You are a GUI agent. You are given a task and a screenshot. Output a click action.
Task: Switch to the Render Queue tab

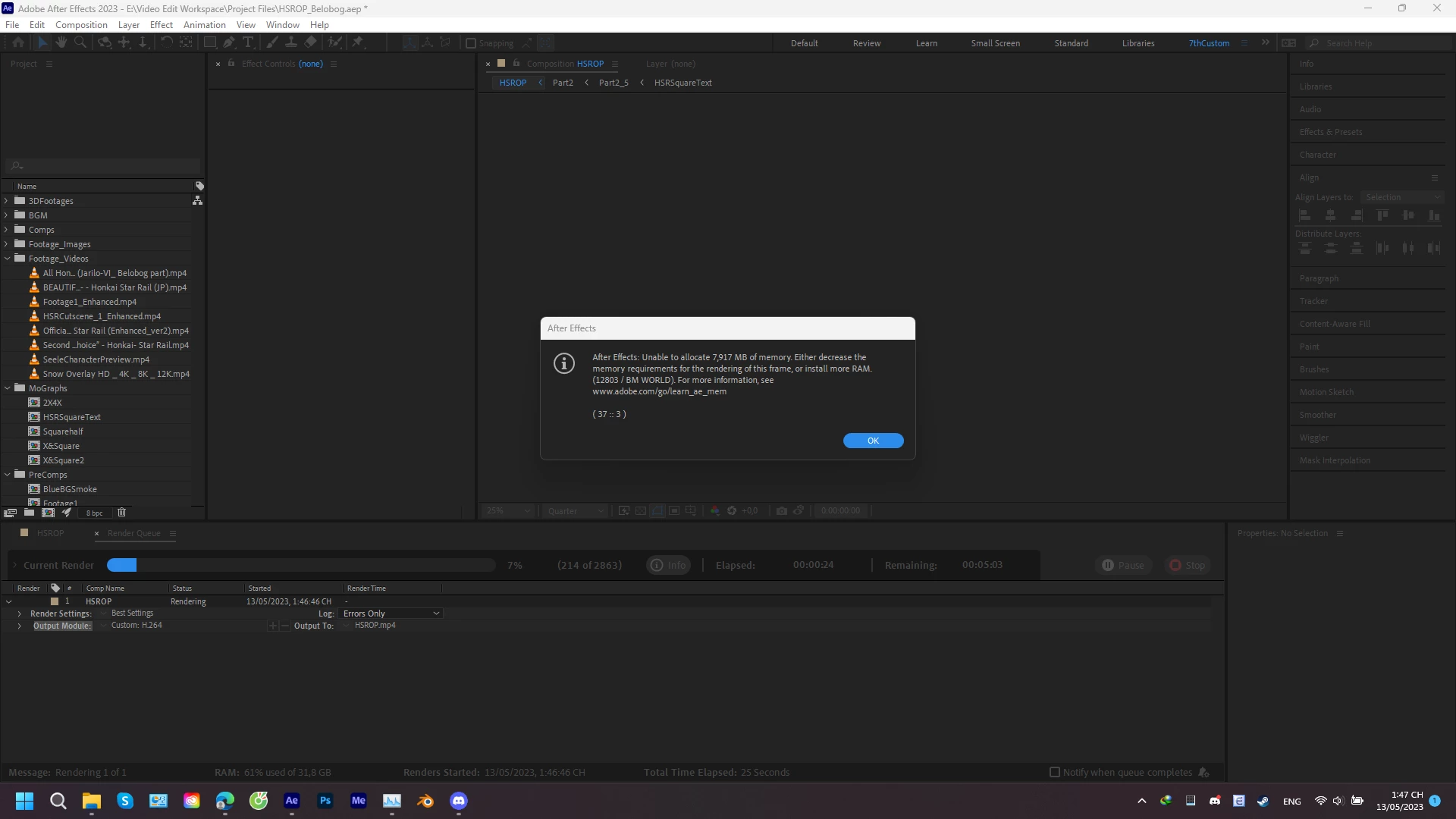point(133,533)
